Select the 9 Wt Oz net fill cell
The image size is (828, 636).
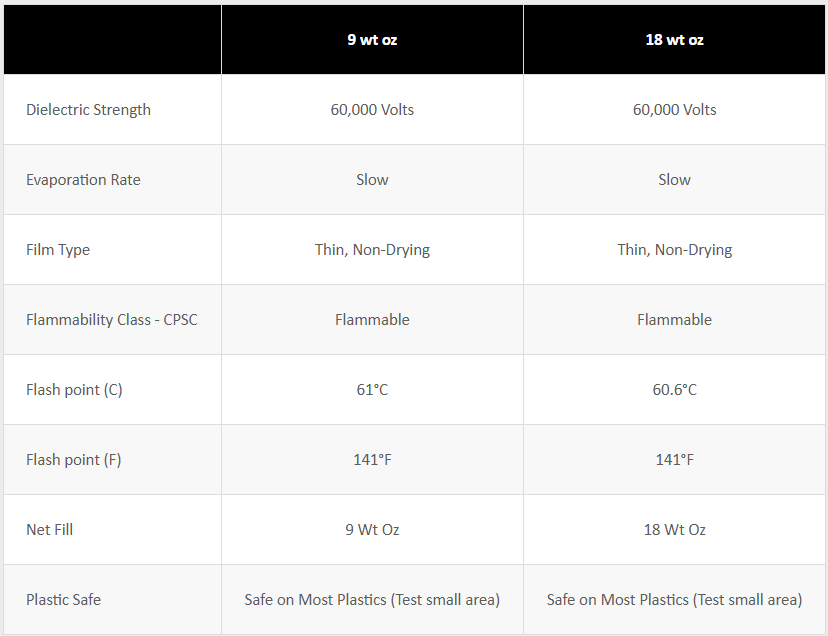[x=372, y=530]
